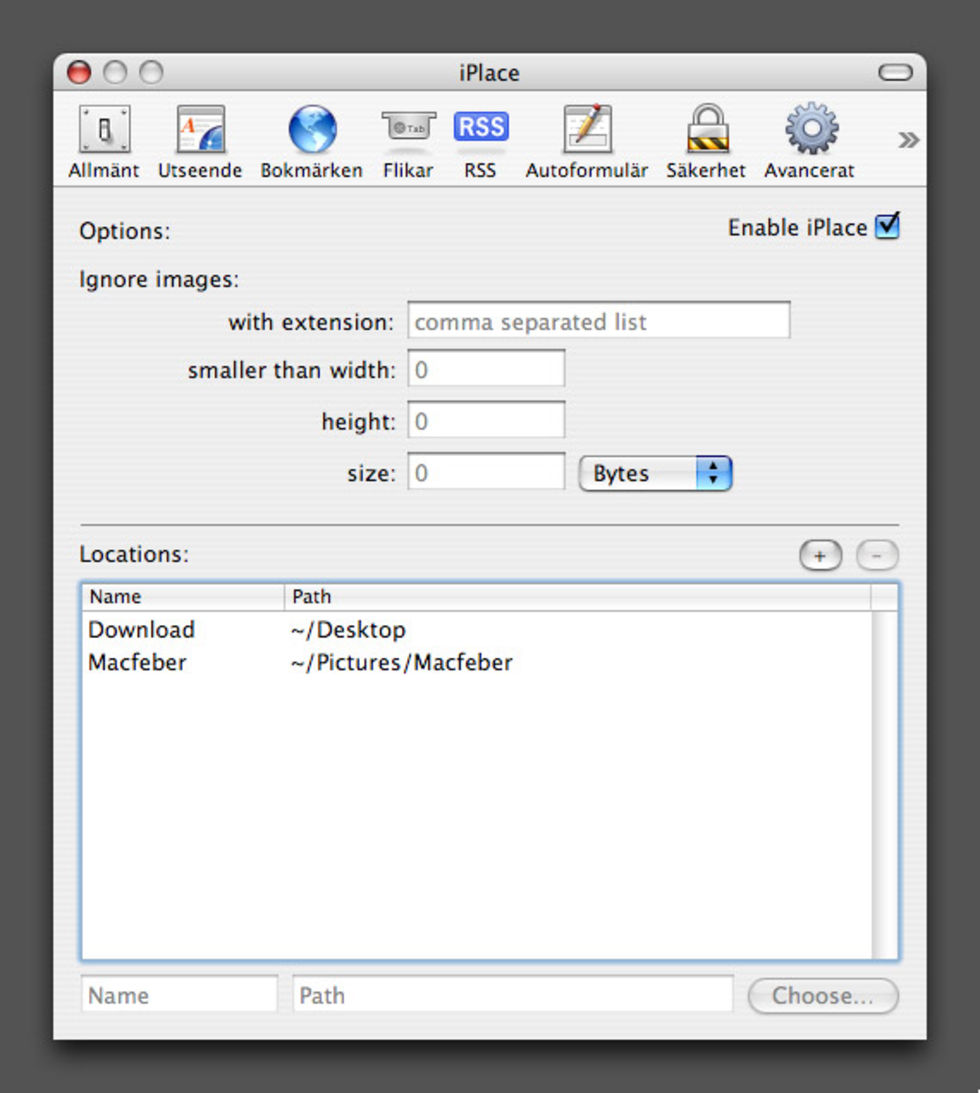
Task: Focus the smaller than width field
Action: 486,370
